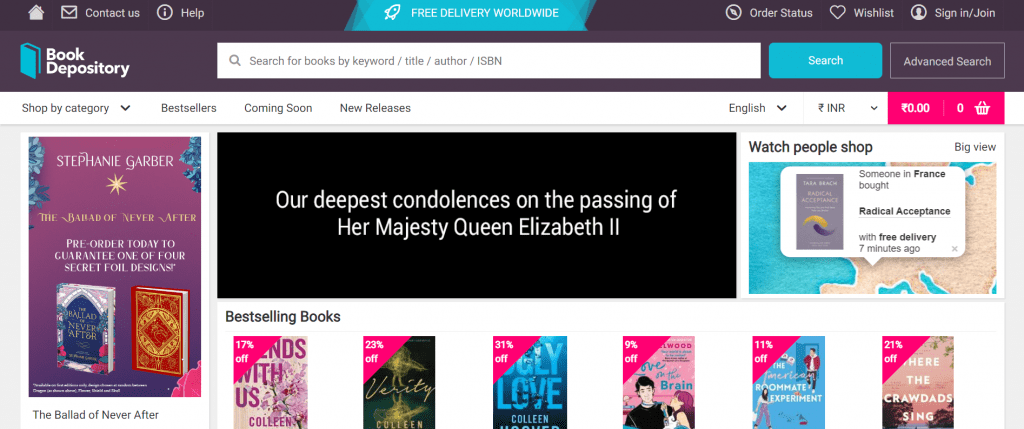Click the Advanced Search button
Image resolution: width=1024 pixels, height=429 pixels.
coord(947,61)
